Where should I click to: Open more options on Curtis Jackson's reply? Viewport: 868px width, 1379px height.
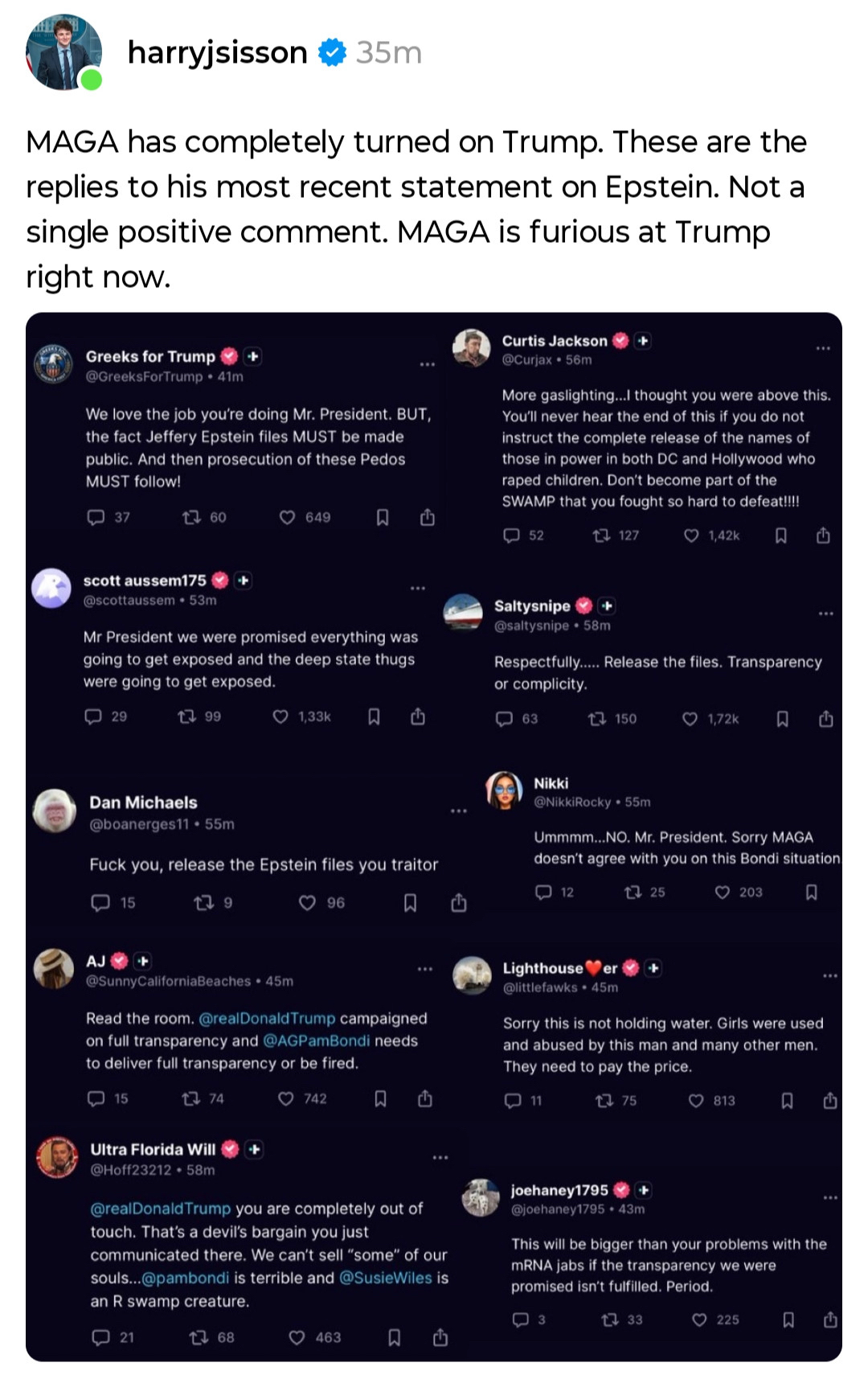(x=823, y=348)
